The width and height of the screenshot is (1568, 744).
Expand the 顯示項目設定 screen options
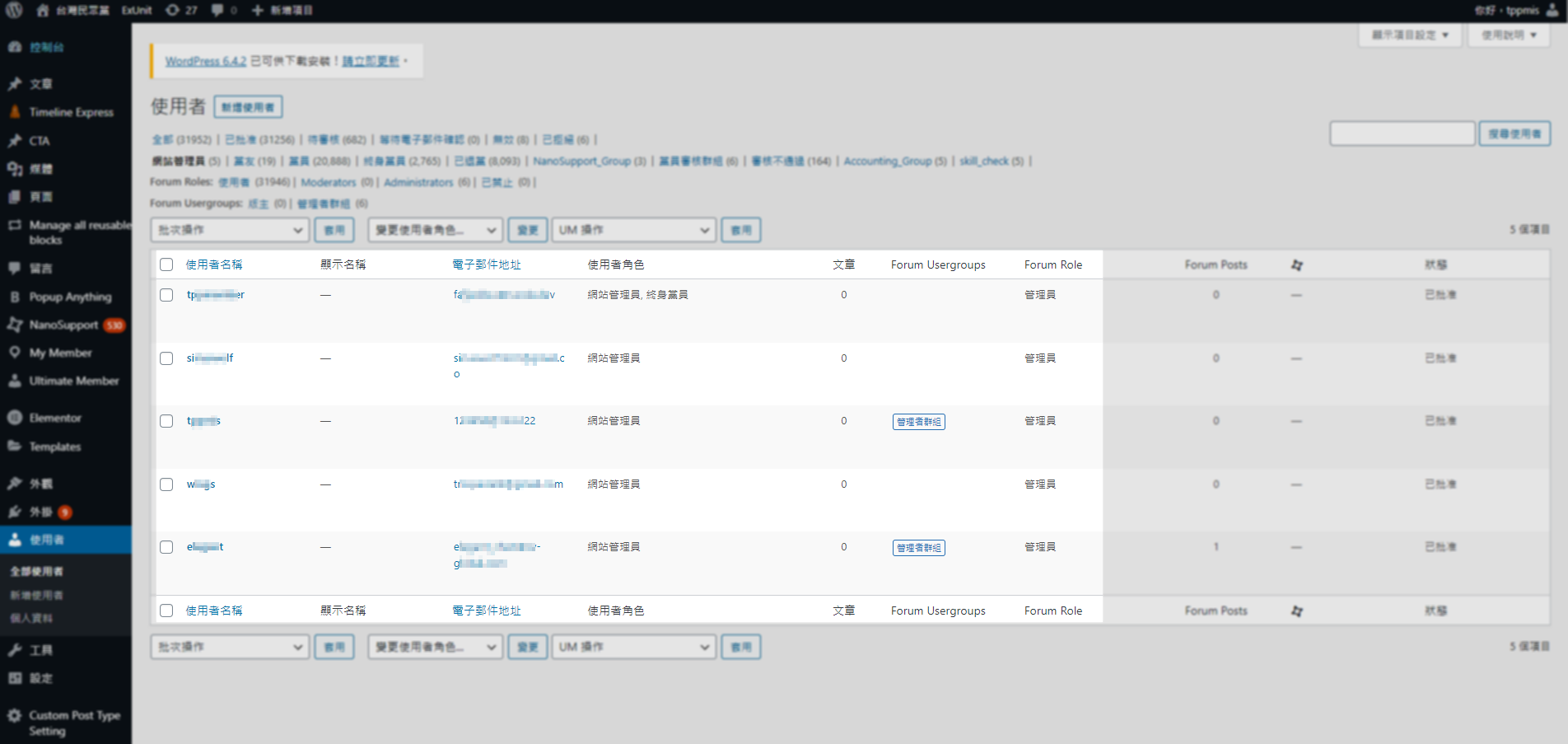point(1410,35)
